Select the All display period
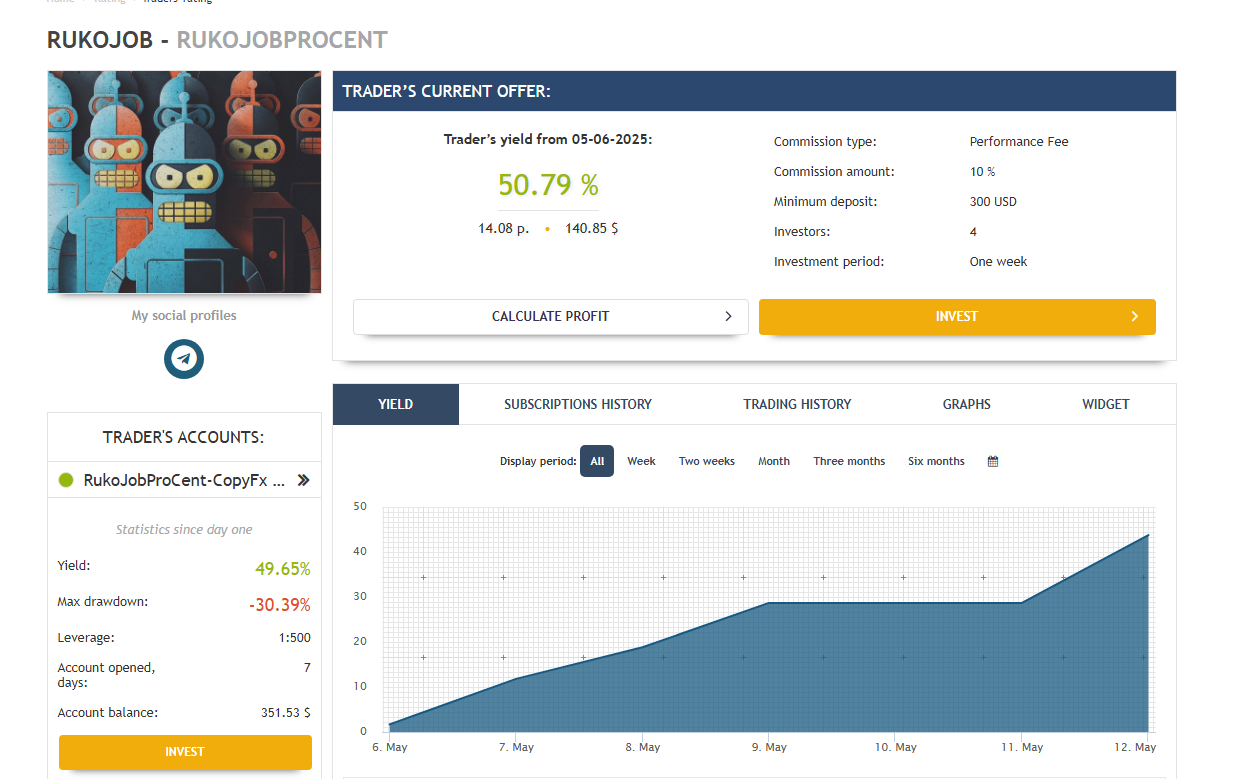The image size is (1236, 779). tap(597, 461)
